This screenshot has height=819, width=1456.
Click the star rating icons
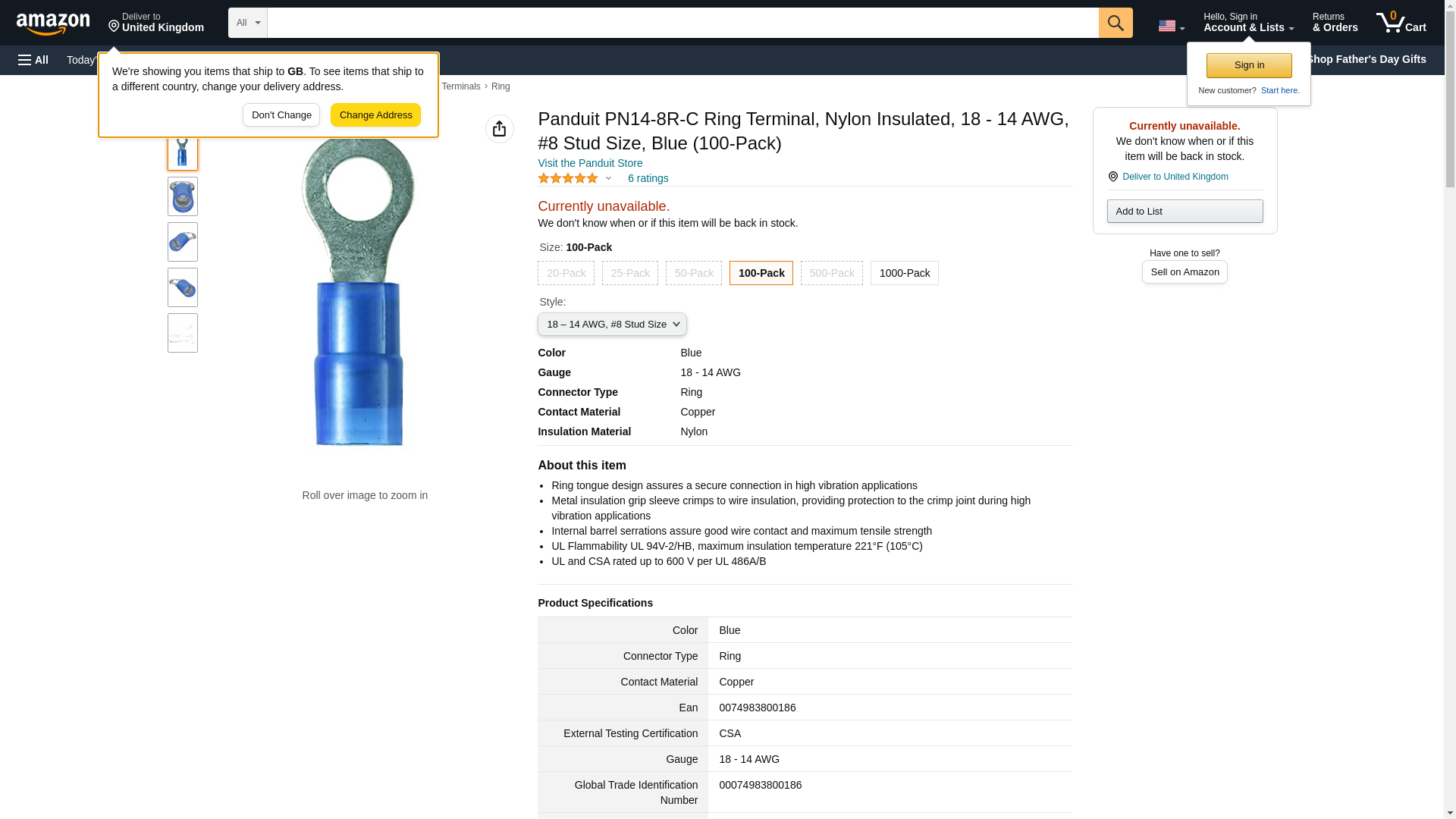[568, 178]
